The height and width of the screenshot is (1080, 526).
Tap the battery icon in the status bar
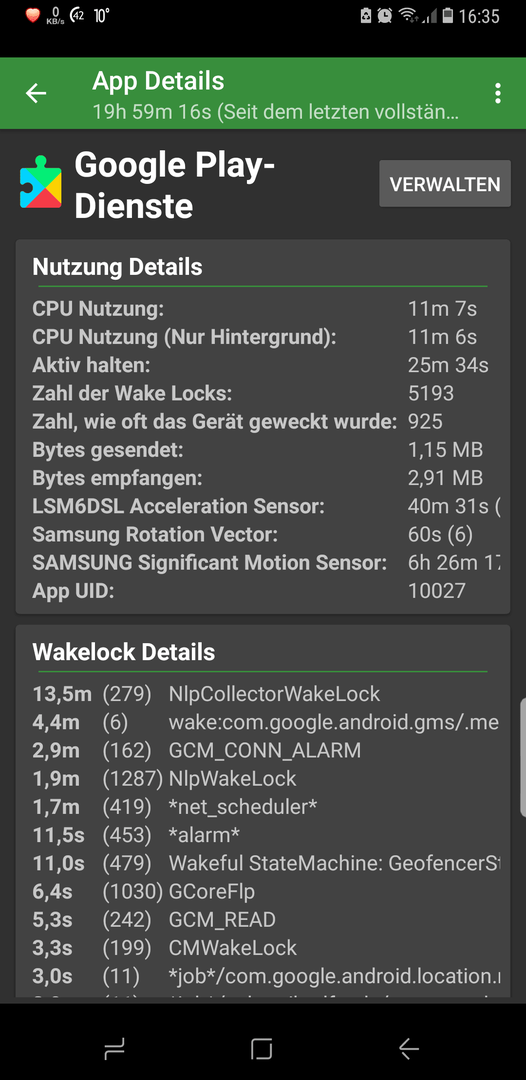tap(448, 15)
